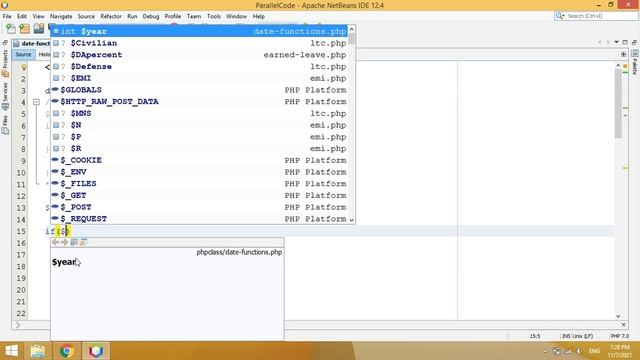
Task: Open the Files side panel
Action: coord(5,125)
